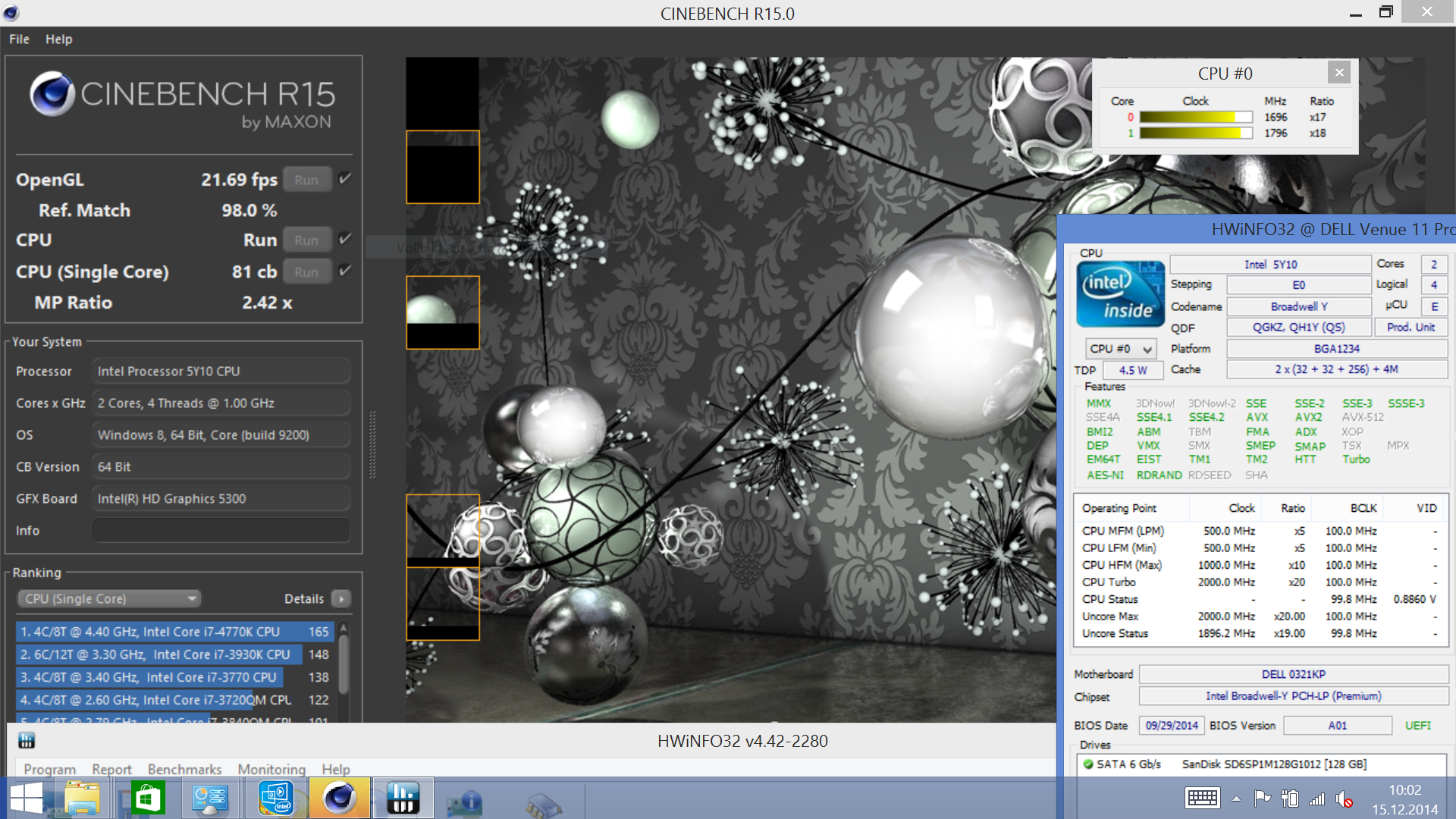This screenshot has height=819, width=1456.
Task: Open File Explorer from the taskbar
Action: point(82,799)
